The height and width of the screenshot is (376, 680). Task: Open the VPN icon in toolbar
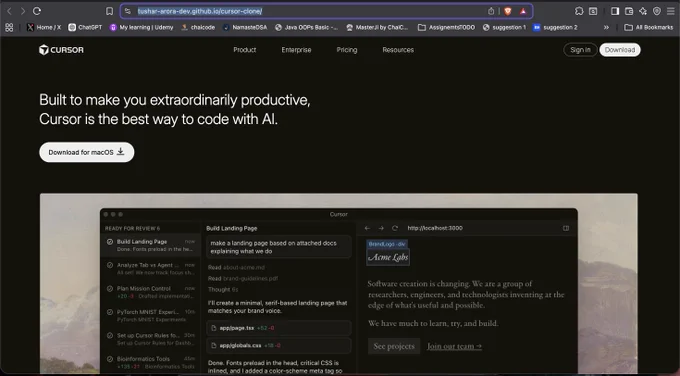point(657,11)
